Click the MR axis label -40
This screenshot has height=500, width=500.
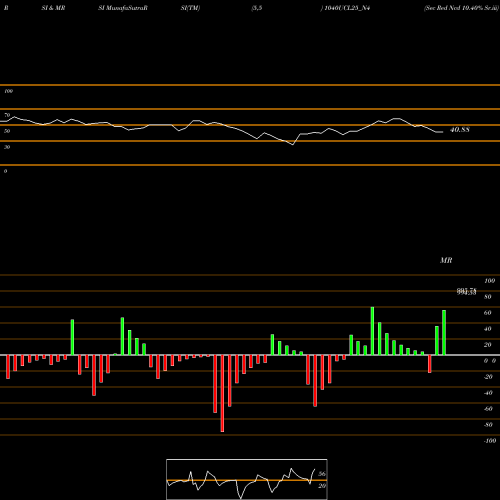coord(488,393)
